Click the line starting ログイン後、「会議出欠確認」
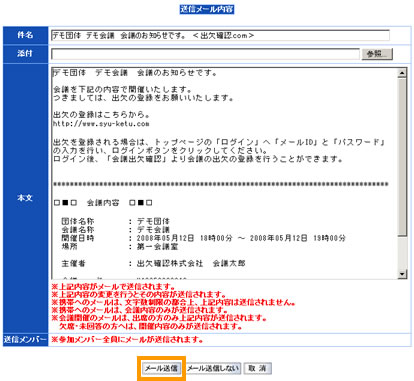Image resolution: width=414 pixels, height=381 pixels. 198,159
